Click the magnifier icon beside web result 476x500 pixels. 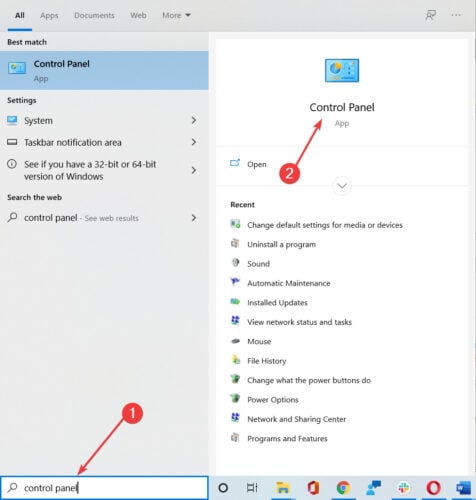[12, 217]
